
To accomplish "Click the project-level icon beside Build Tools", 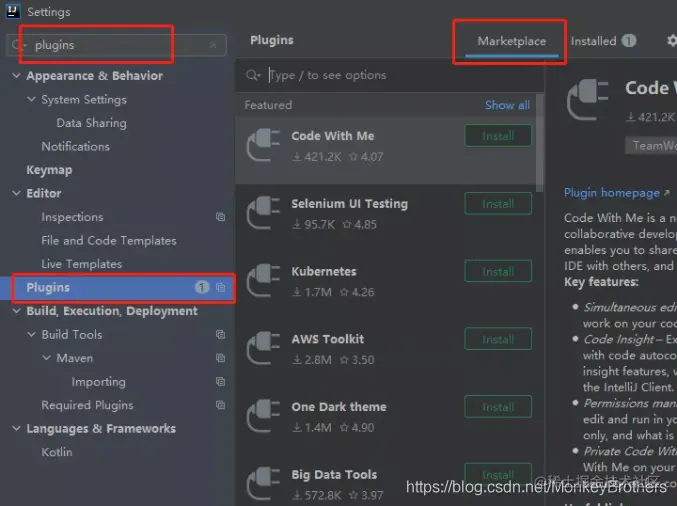I will tap(221, 335).
